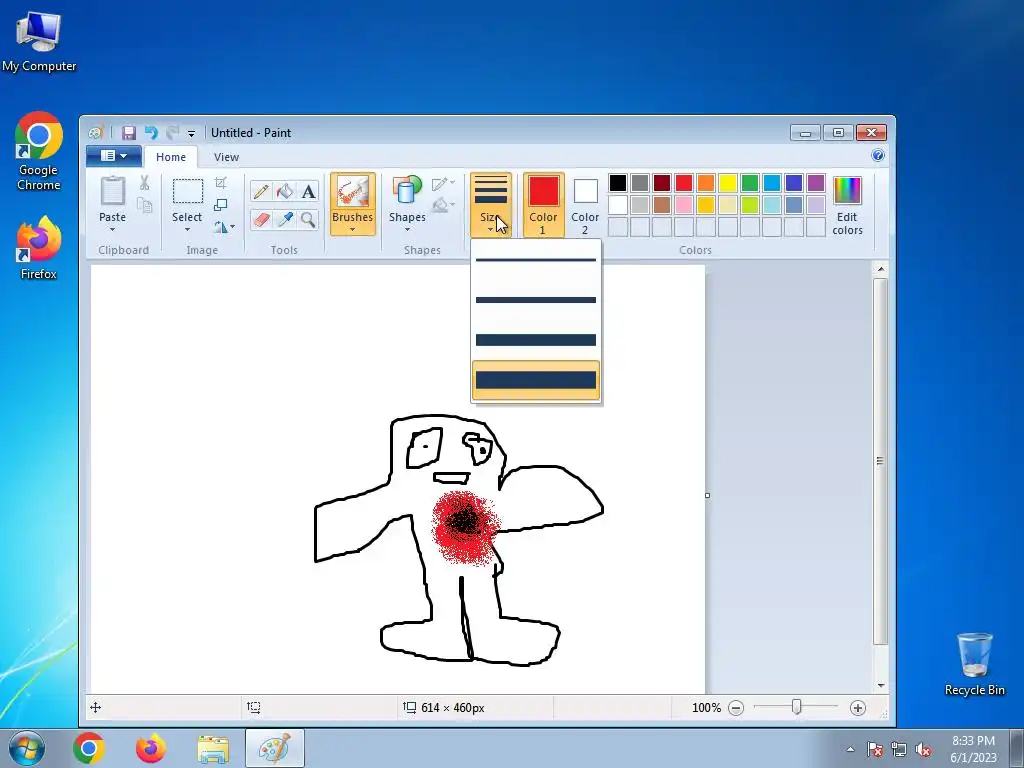Switch to the Home ribbon tab
The height and width of the screenshot is (768, 1024).
pyautogui.click(x=170, y=157)
